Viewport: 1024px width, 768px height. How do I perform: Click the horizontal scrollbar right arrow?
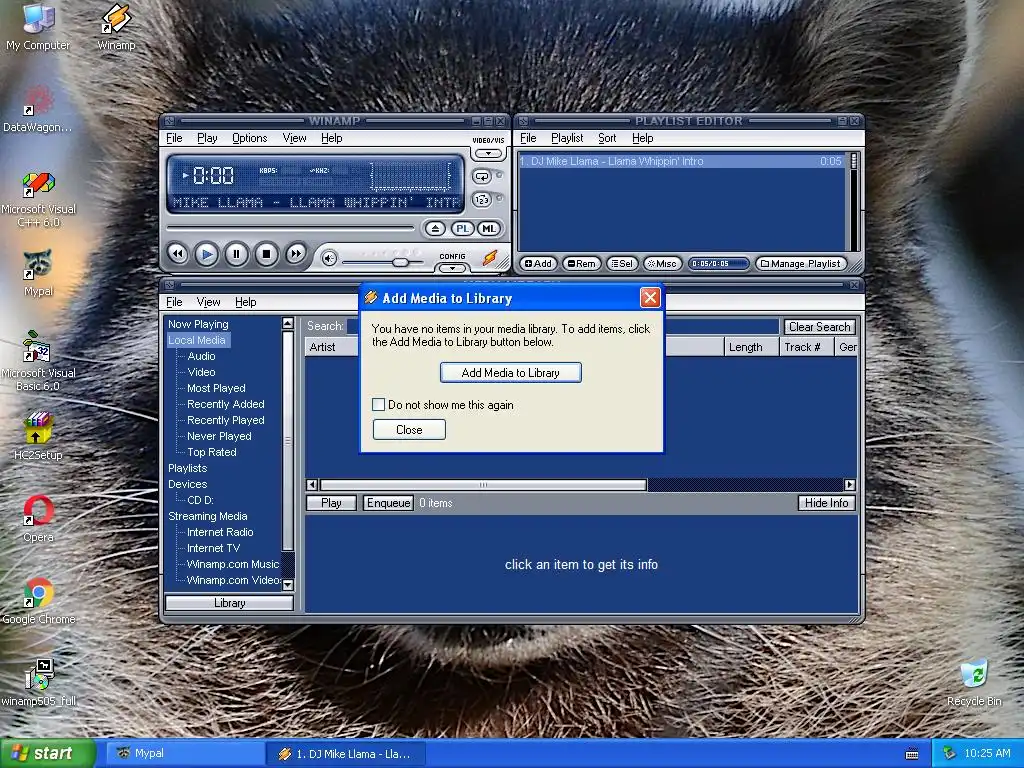pyautogui.click(x=850, y=485)
